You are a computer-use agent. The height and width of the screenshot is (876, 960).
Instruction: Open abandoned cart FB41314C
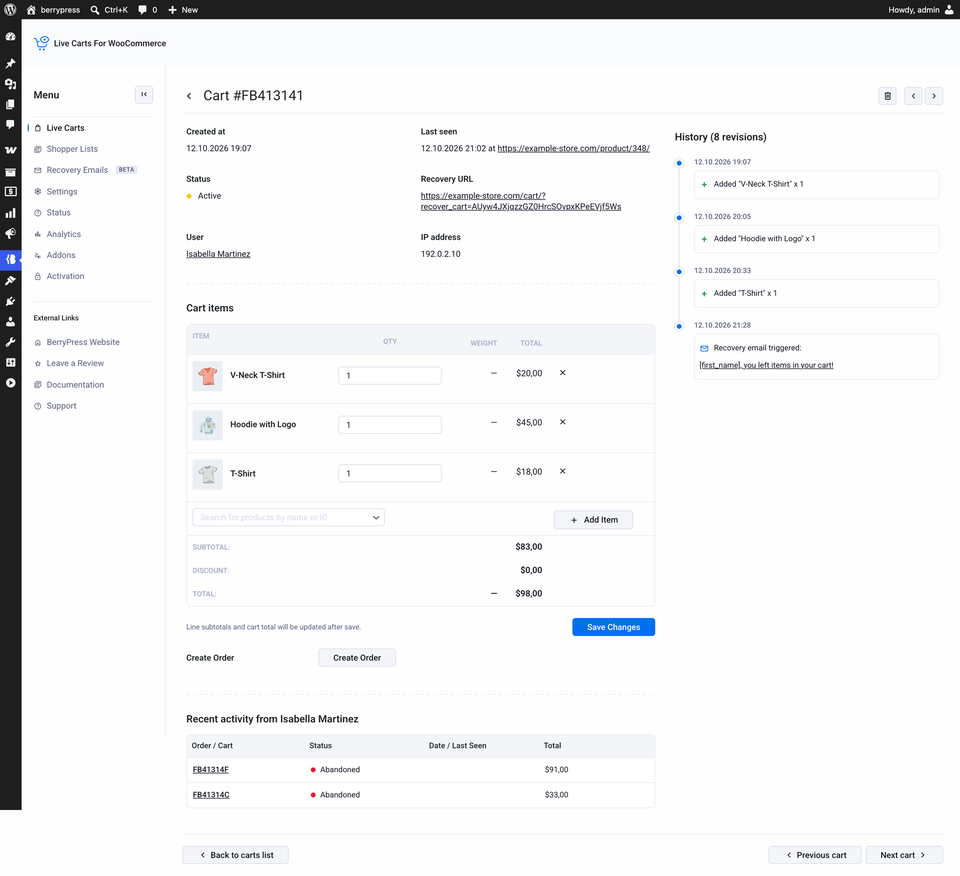(211, 795)
